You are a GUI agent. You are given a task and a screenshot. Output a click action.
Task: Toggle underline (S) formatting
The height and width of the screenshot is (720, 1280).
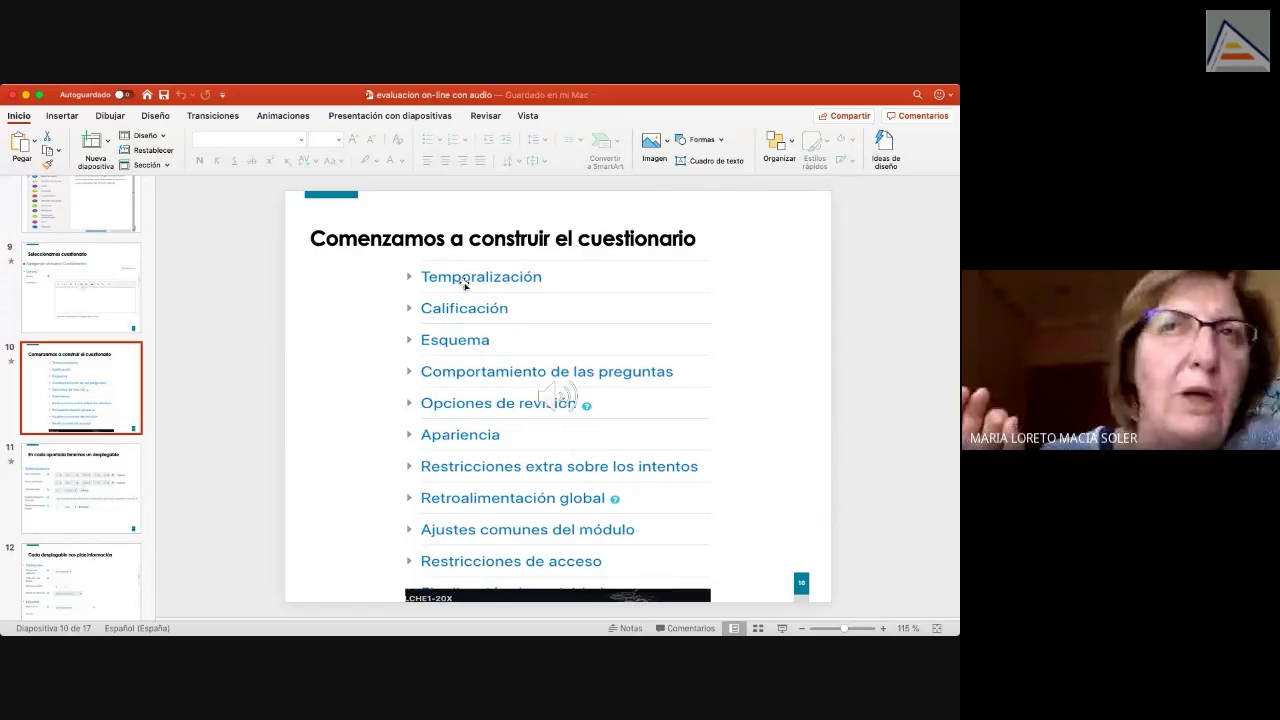(234, 161)
